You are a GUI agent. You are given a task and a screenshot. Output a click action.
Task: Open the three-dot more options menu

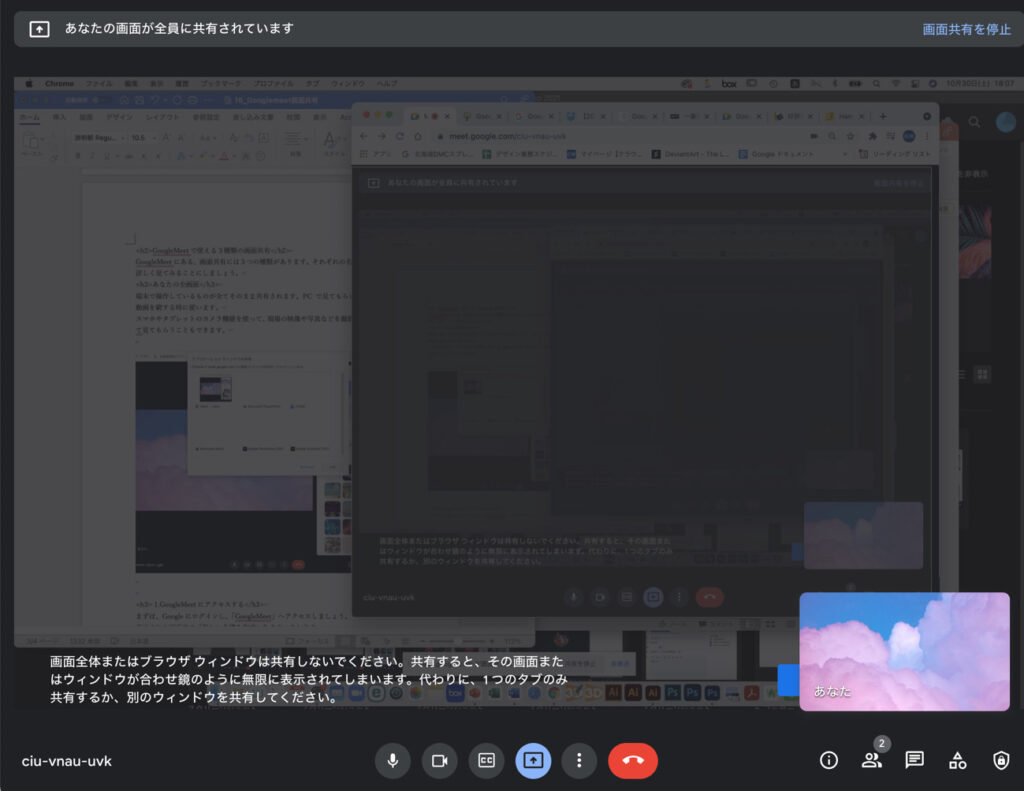click(x=579, y=760)
